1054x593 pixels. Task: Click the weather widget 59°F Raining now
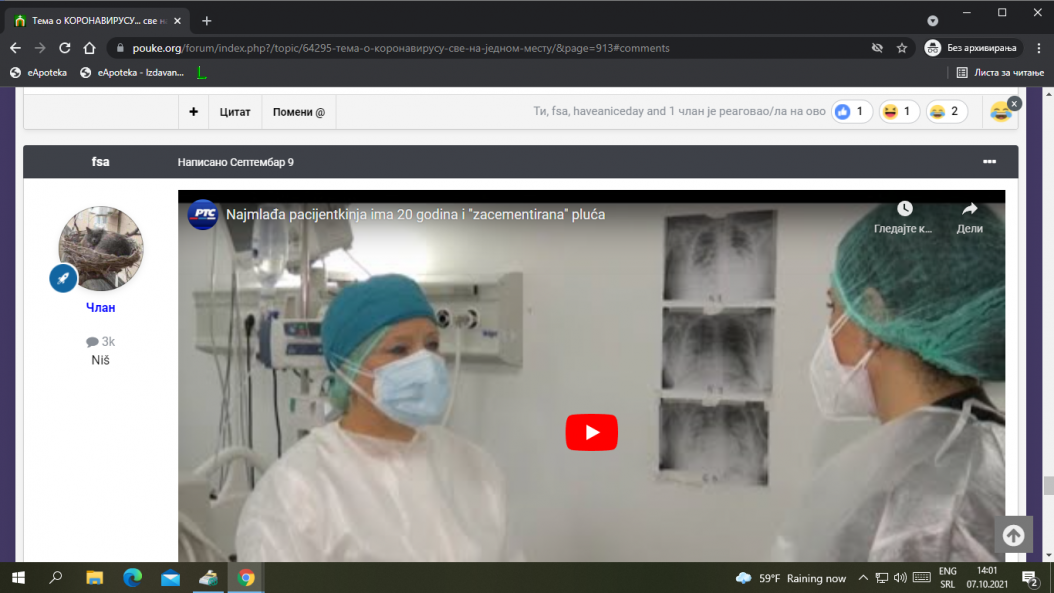[790, 578]
